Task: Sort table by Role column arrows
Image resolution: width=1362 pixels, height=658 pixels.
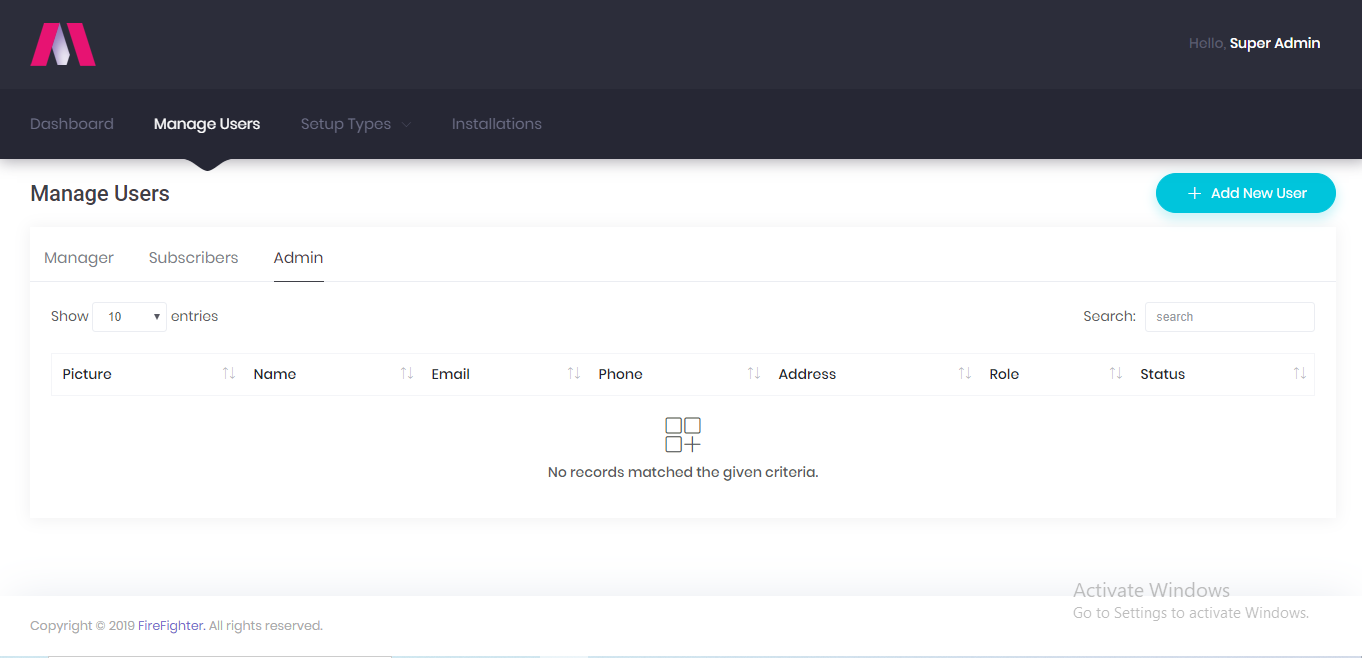Action: (1116, 373)
